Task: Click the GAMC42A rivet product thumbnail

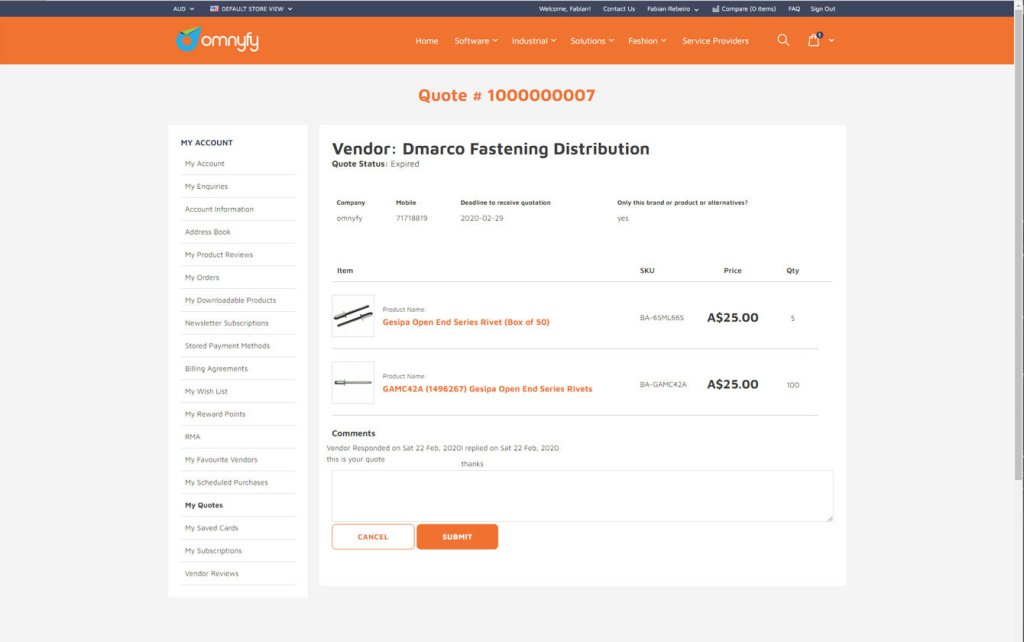Action: point(353,383)
